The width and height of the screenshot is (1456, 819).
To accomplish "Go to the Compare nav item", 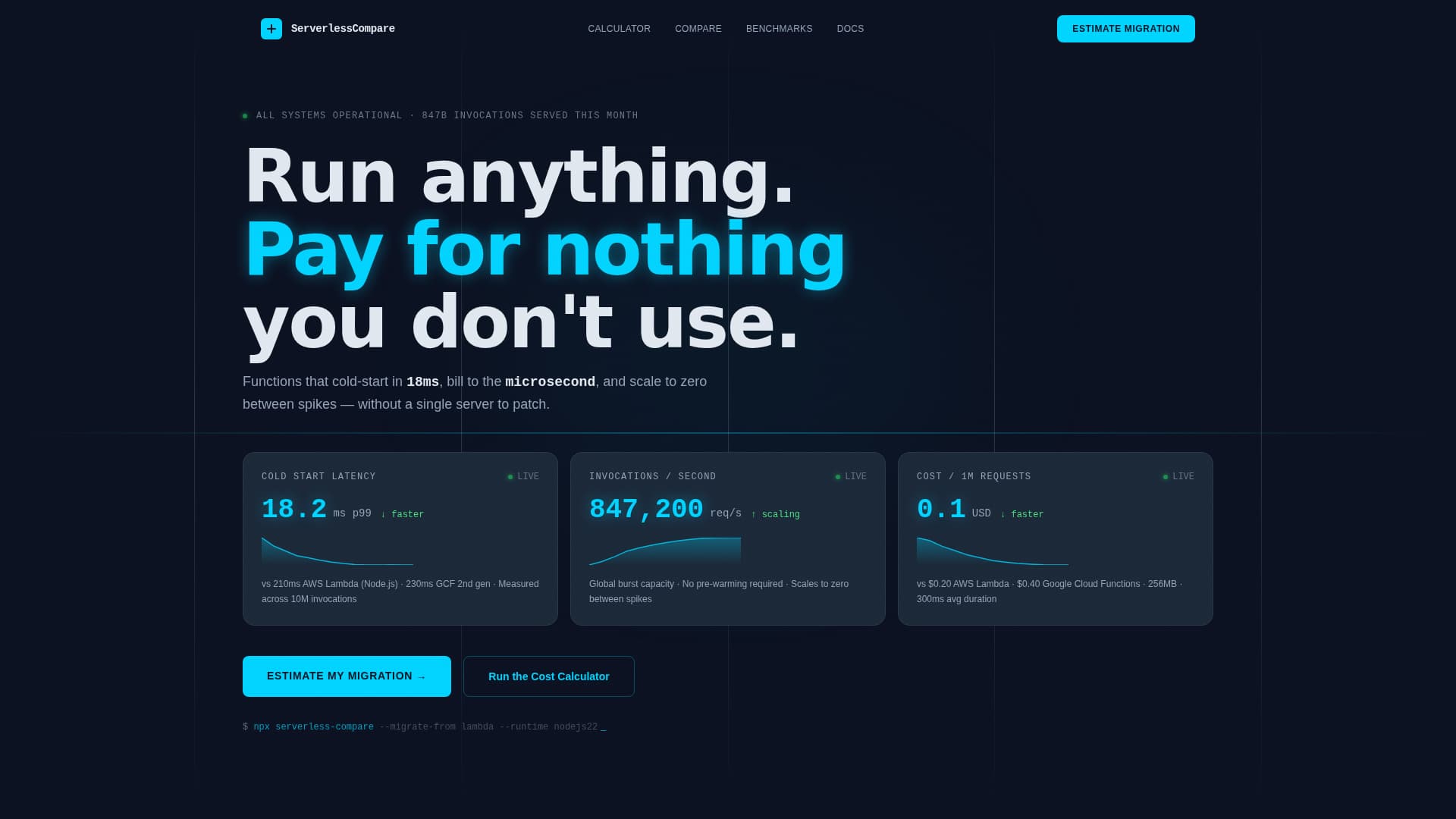I will 698,29.
